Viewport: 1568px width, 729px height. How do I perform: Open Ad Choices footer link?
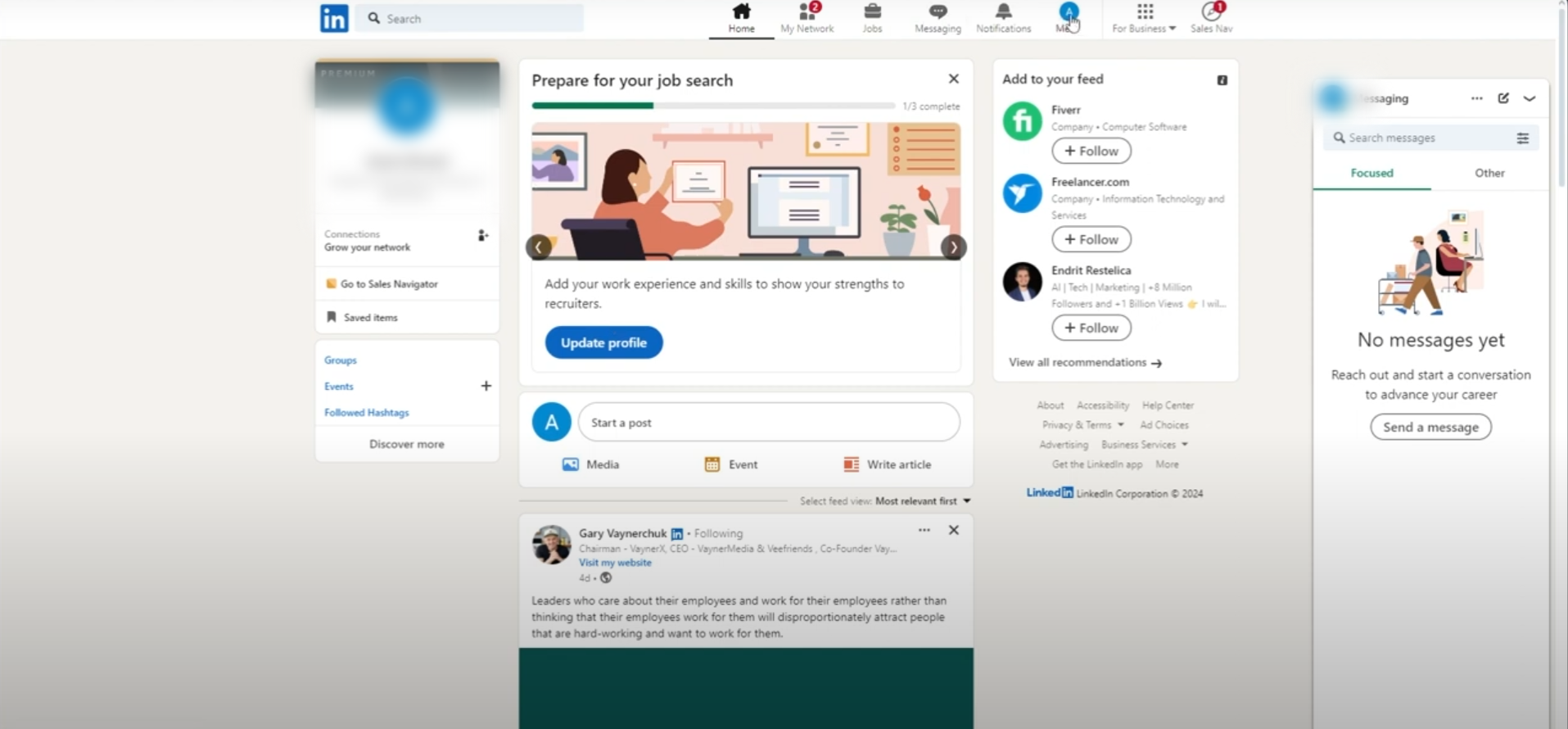(1164, 425)
